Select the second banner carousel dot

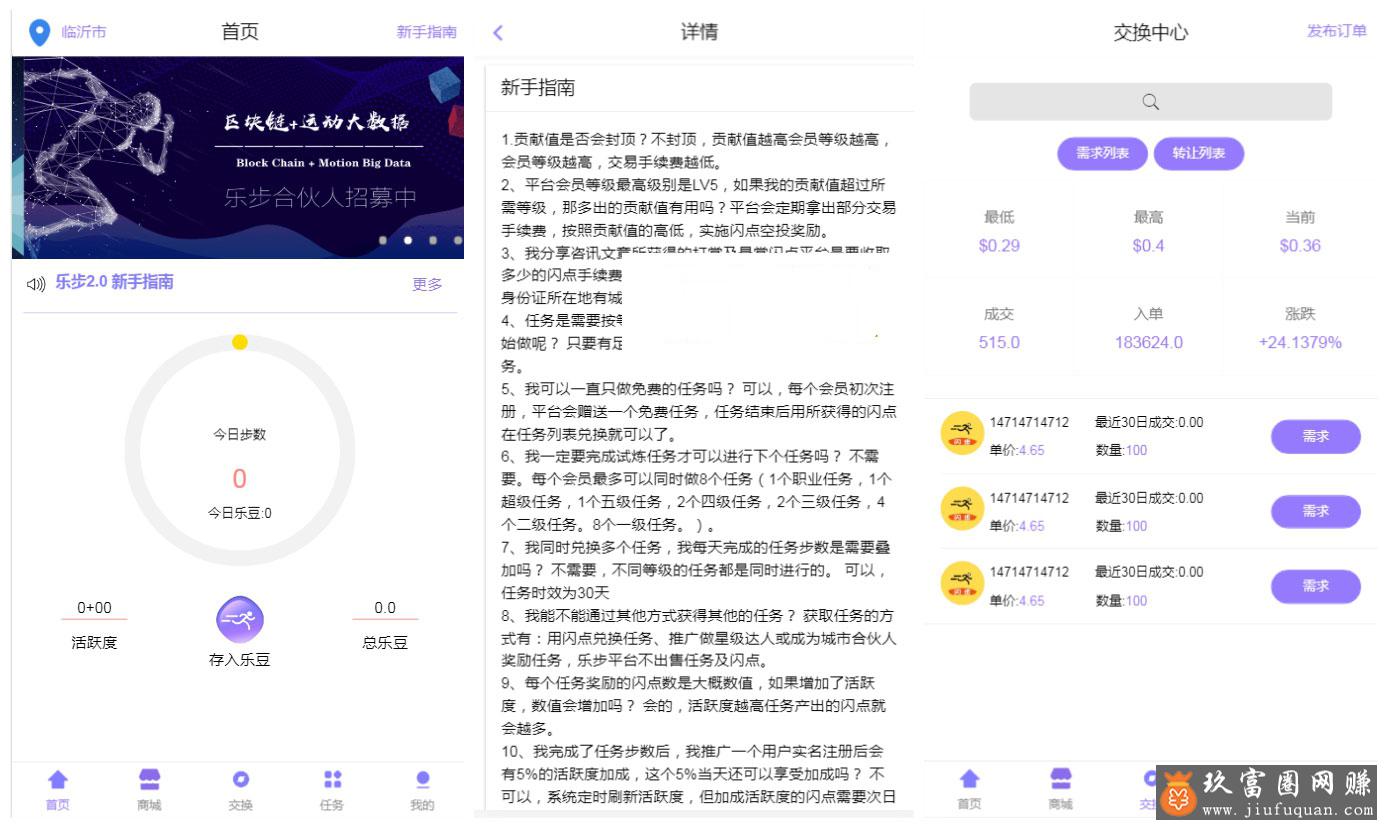point(408,240)
